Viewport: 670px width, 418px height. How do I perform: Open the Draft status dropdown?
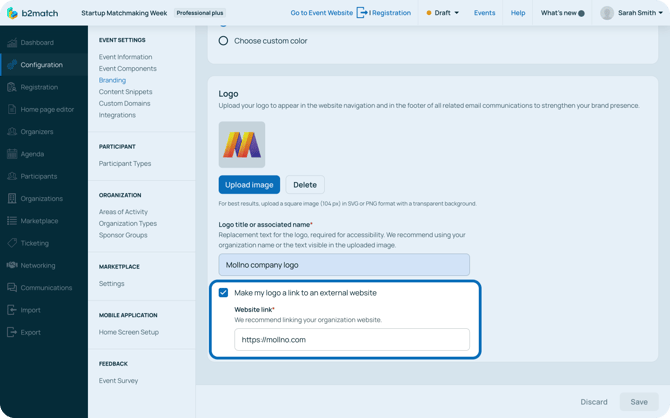click(442, 13)
